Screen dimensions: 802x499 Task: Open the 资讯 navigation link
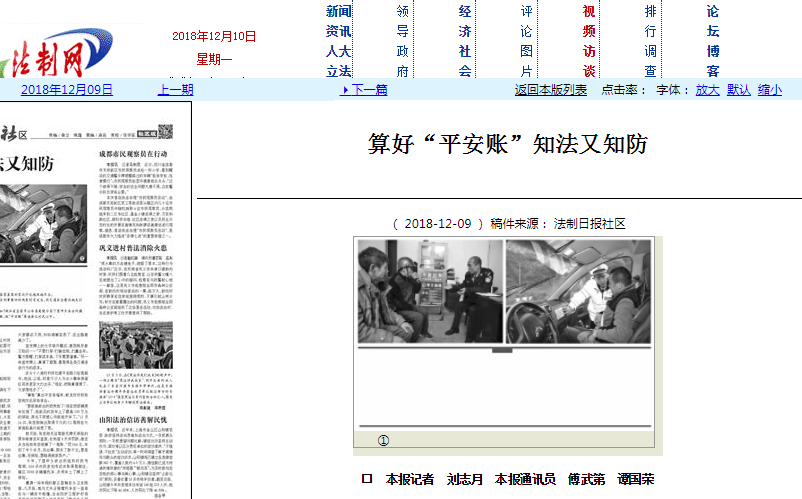click(339, 32)
